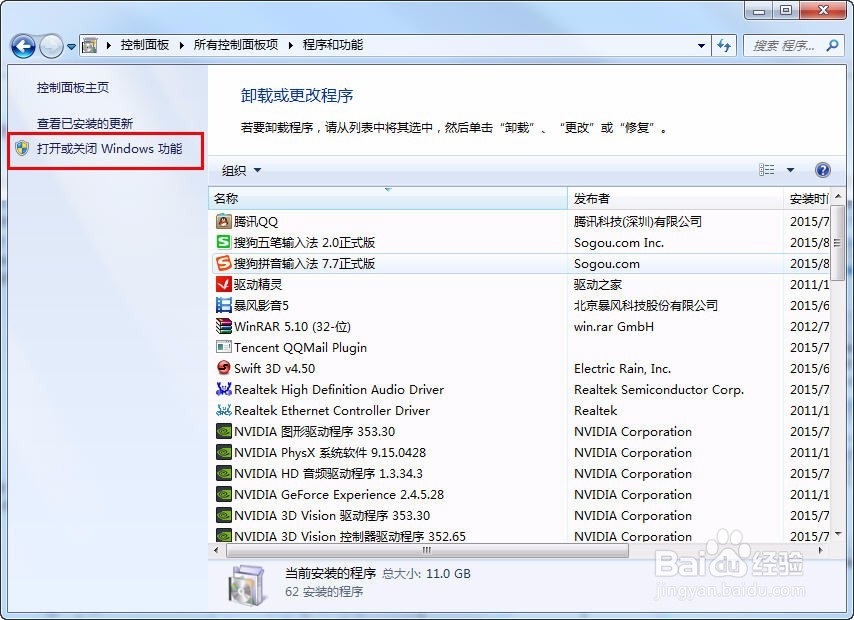Viewport: 854px width, 620px height.
Task: Click the horizontal scrollbar left arrow
Action: pos(216,550)
